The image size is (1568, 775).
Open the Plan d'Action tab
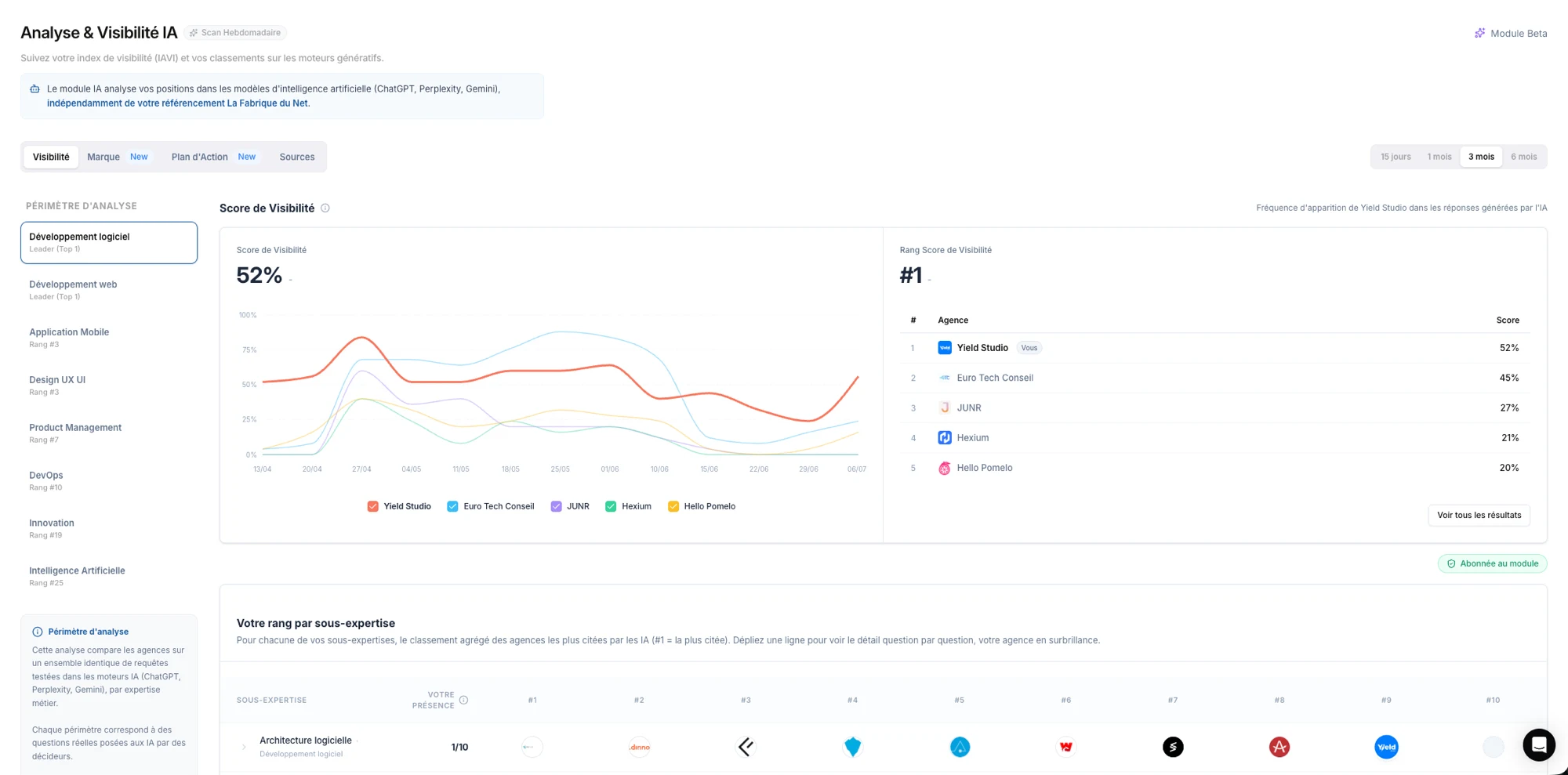tap(213, 157)
